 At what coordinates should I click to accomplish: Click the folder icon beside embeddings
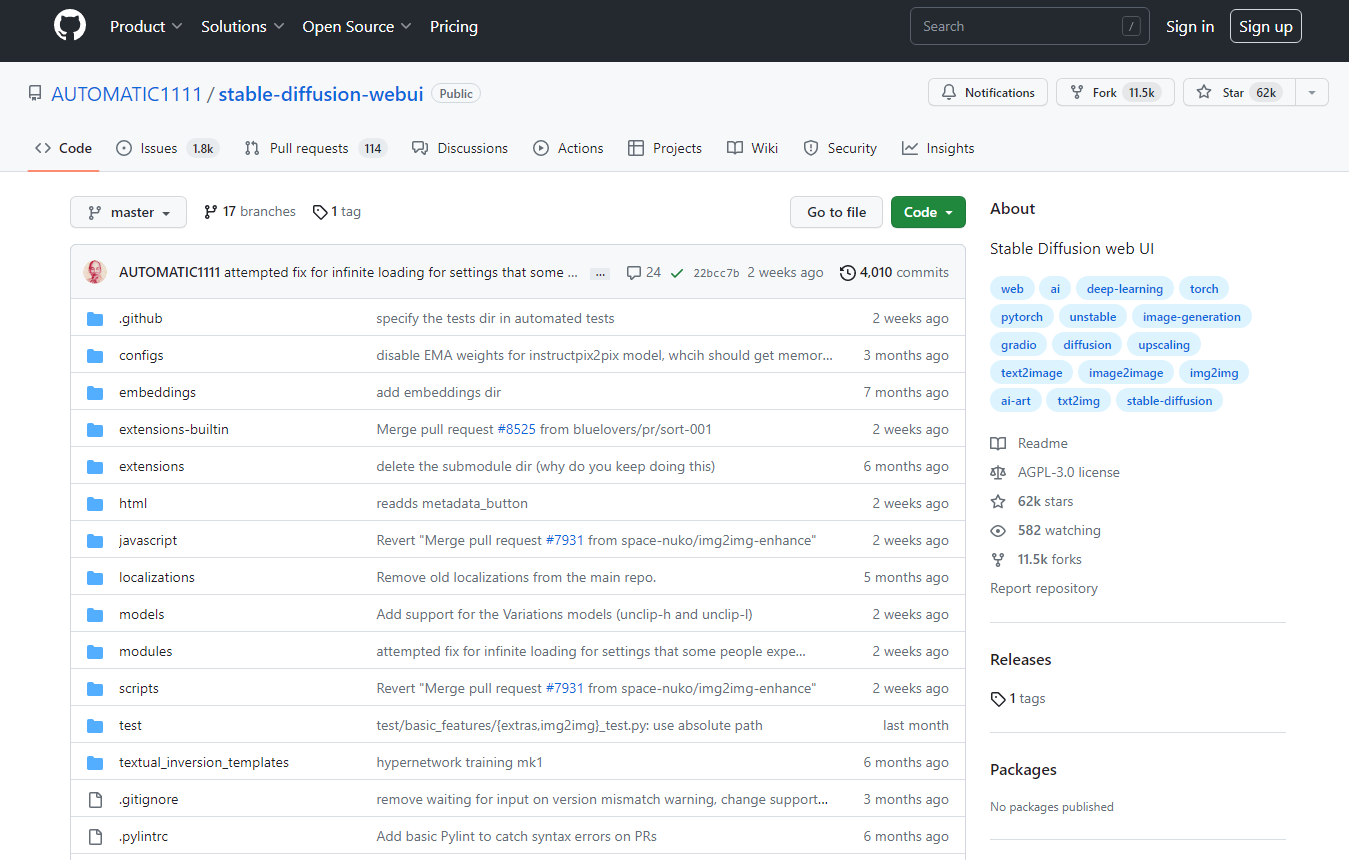pyautogui.click(x=95, y=393)
